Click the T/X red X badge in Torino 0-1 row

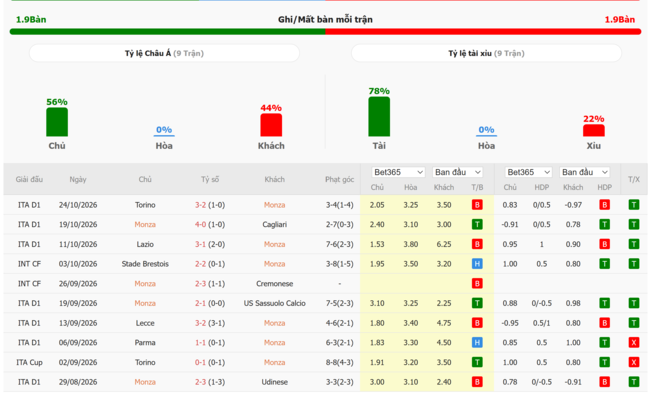click(x=634, y=362)
